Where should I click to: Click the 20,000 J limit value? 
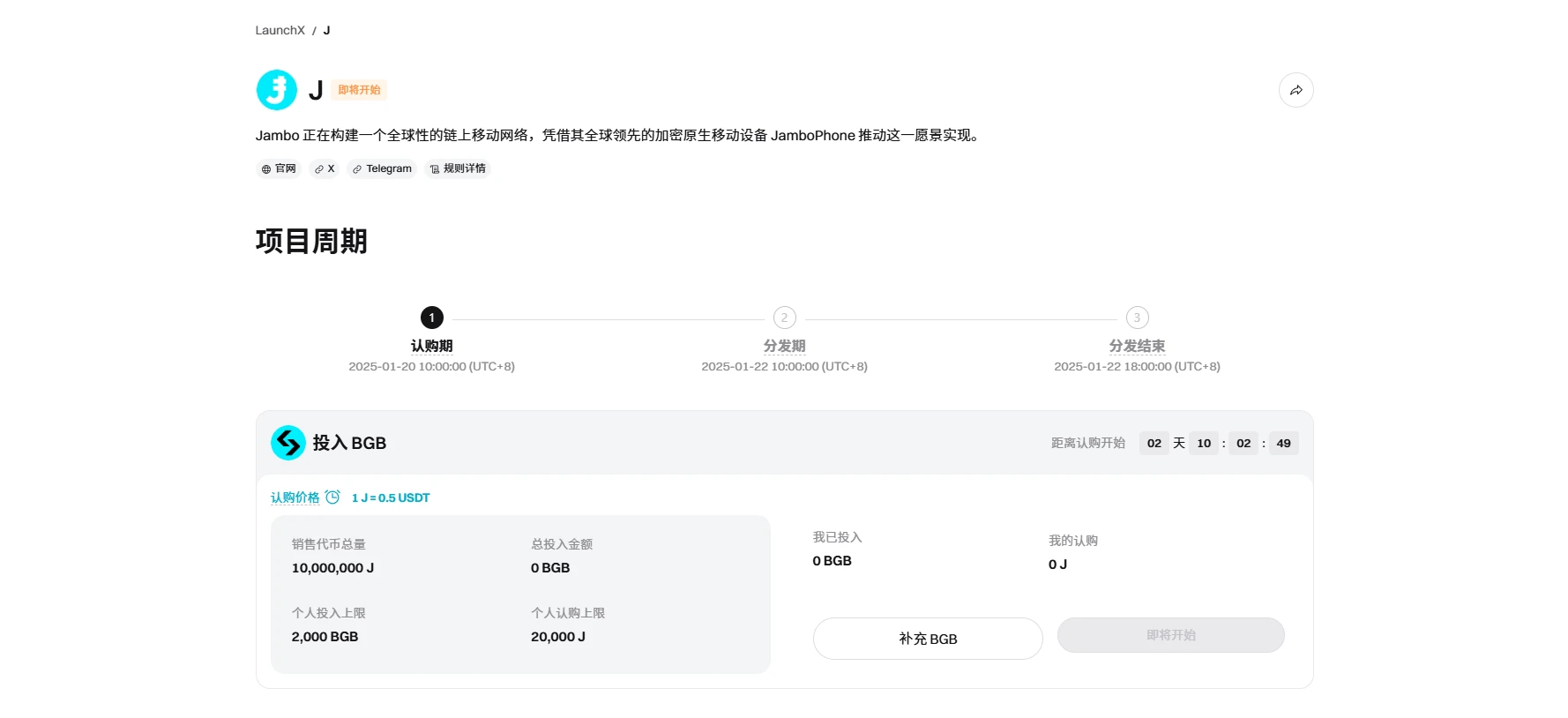(x=558, y=637)
